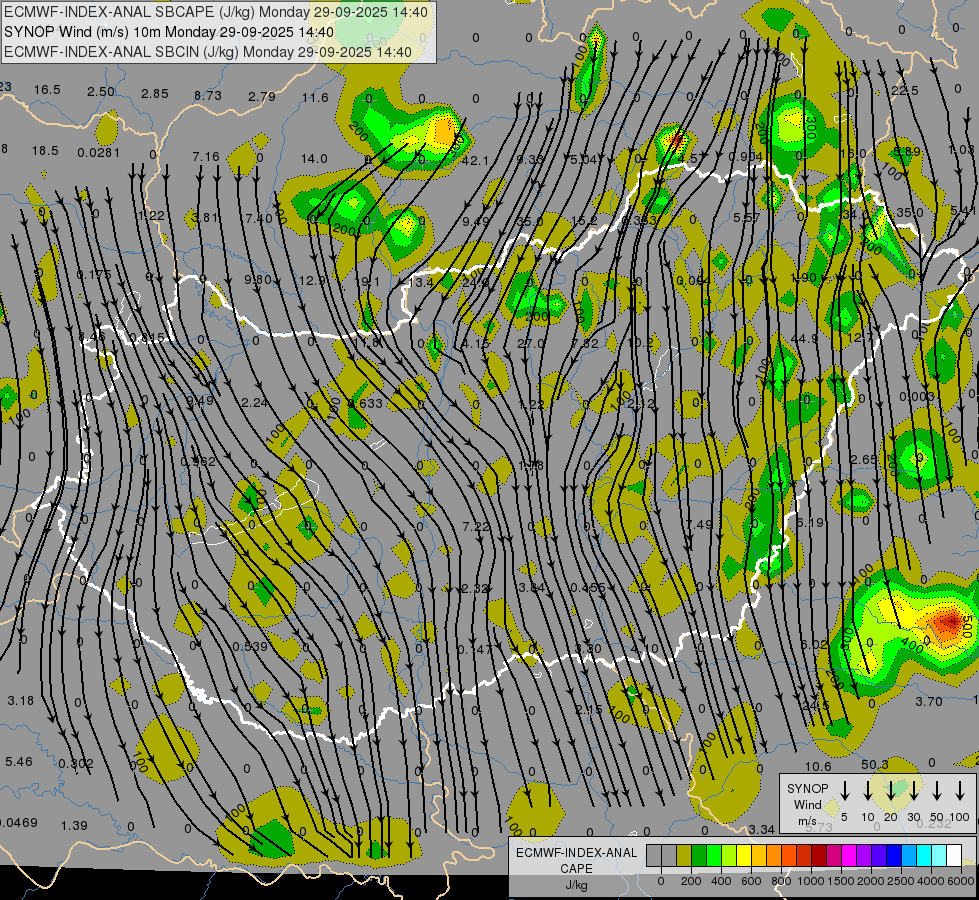Click the SYNOP Wind (m/s) 10m header line

pos(169,32)
